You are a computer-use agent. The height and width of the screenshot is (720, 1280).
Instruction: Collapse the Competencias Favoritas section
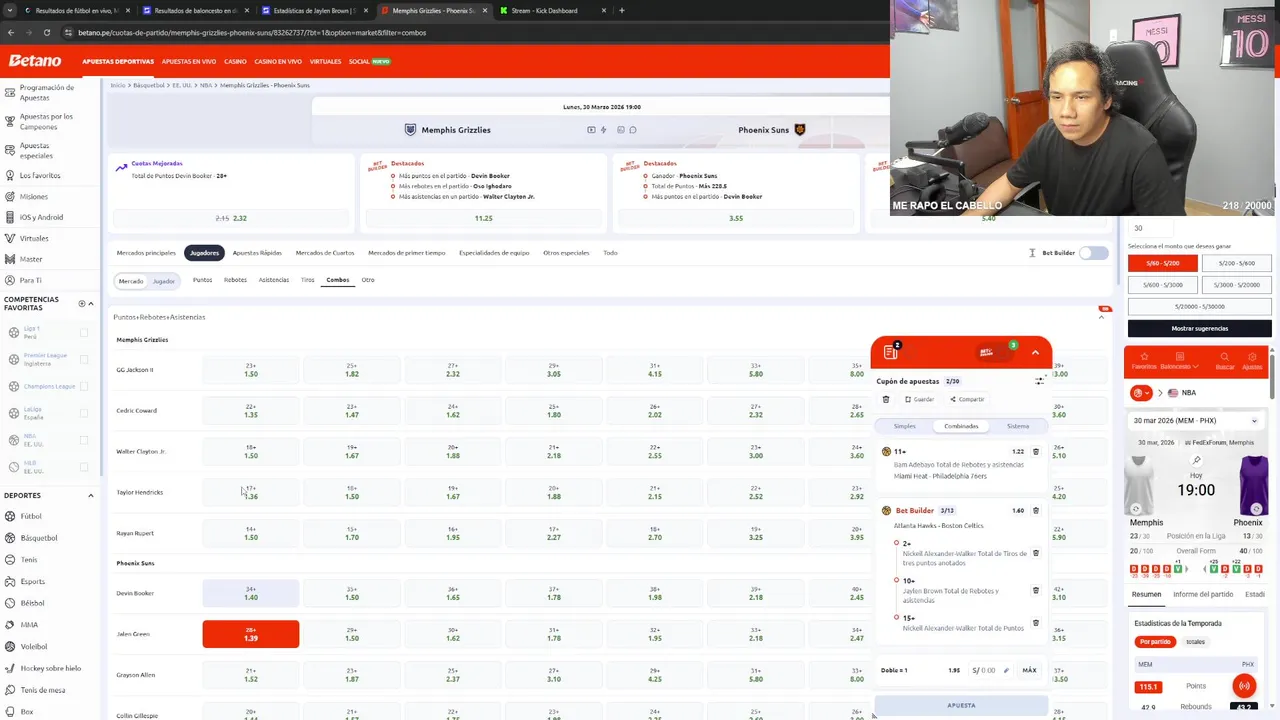(91, 303)
